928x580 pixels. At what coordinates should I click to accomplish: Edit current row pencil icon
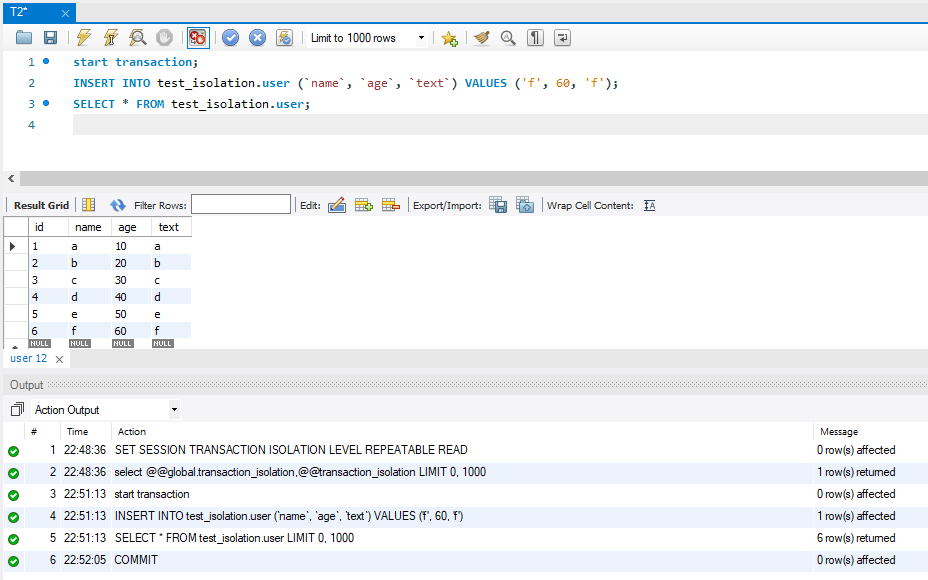337,205
